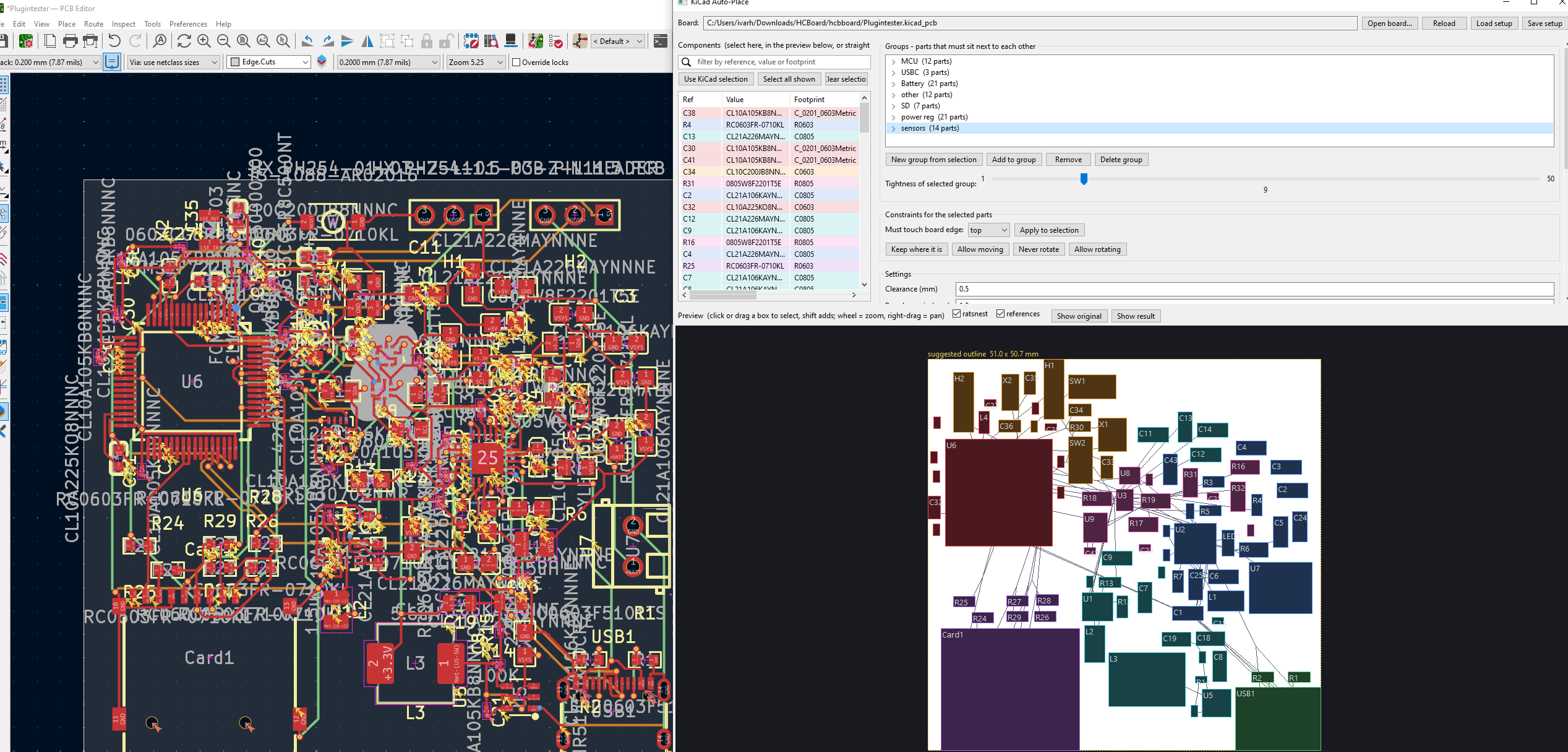The image size is (1568, 752).
Task: Click the Undo arrow icon
Action: click(x=114, y=41)
